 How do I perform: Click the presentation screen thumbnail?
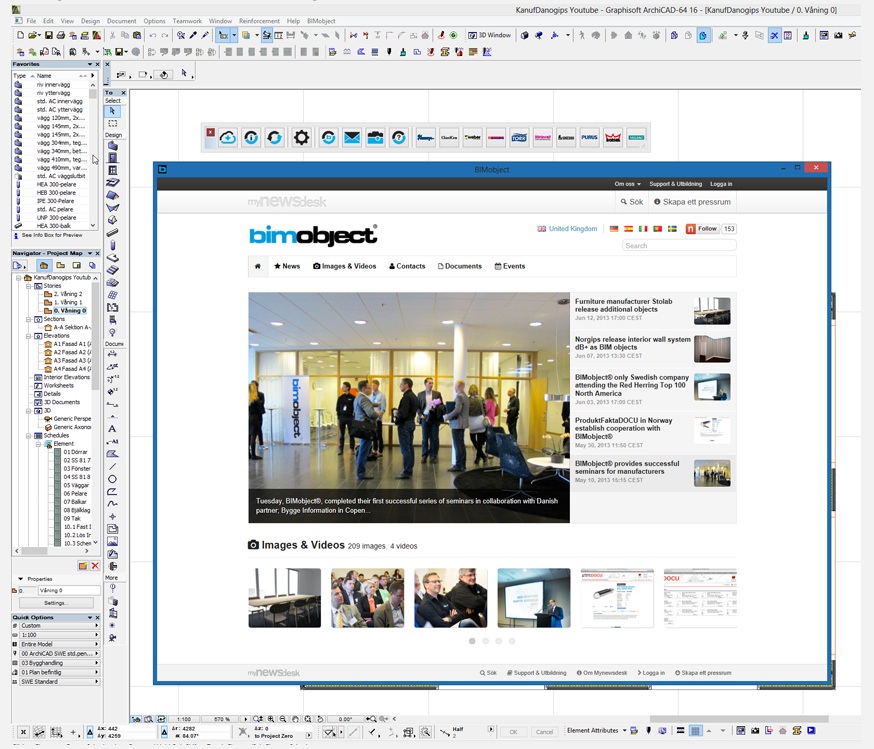coord(533,598)
